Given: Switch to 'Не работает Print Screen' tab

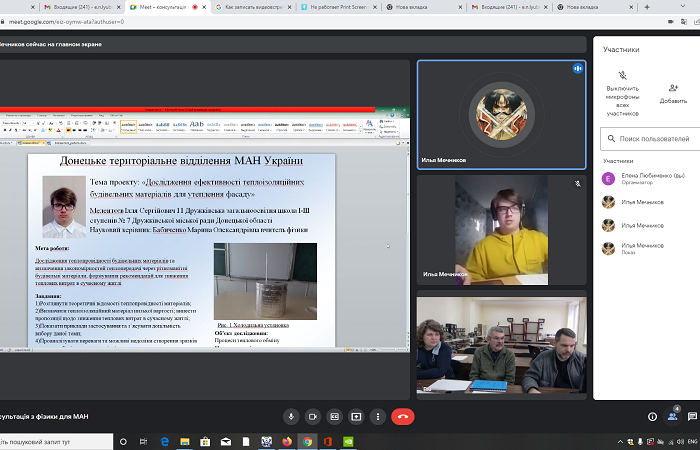Looking at the screenshot, I should click(x=345, y=6).
